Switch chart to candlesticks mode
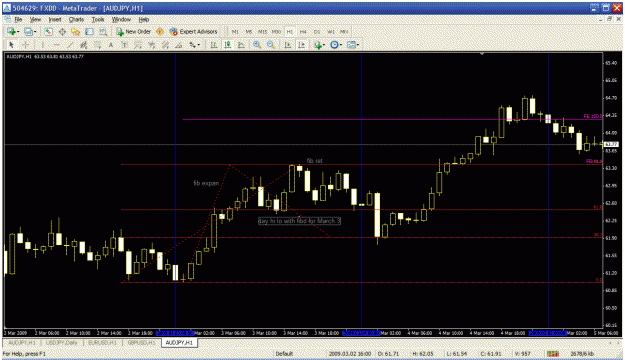The image size is (625, 360). (x=228, y=45)
